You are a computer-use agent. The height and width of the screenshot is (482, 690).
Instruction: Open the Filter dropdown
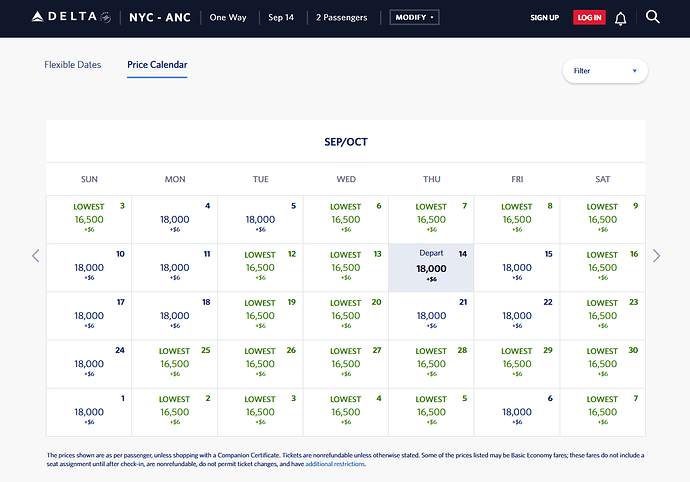[x=605, y=71]
